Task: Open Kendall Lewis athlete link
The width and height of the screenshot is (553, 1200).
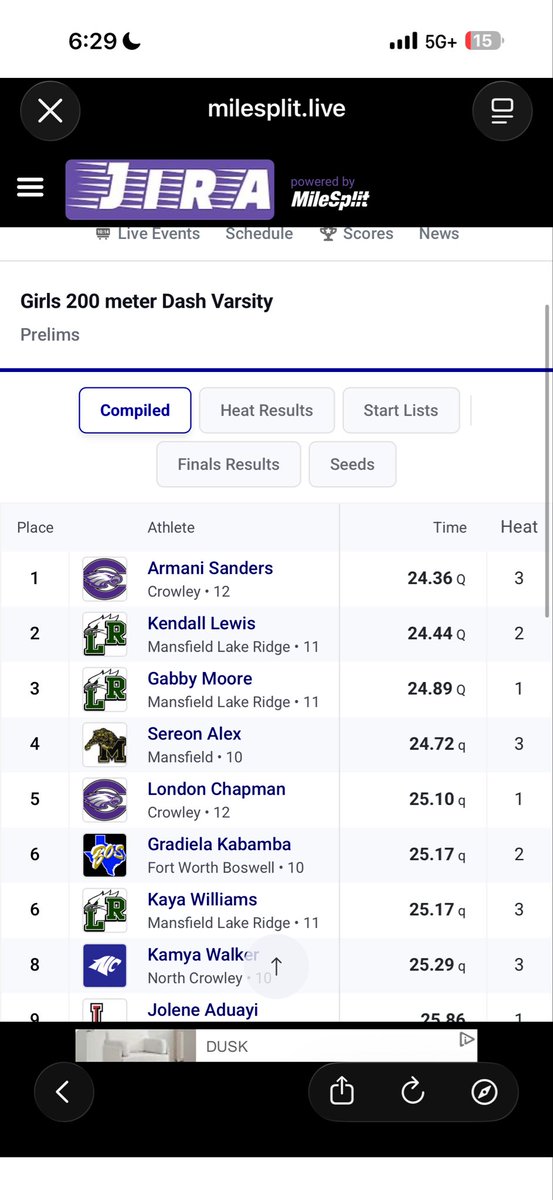Action: click(201, 623)
